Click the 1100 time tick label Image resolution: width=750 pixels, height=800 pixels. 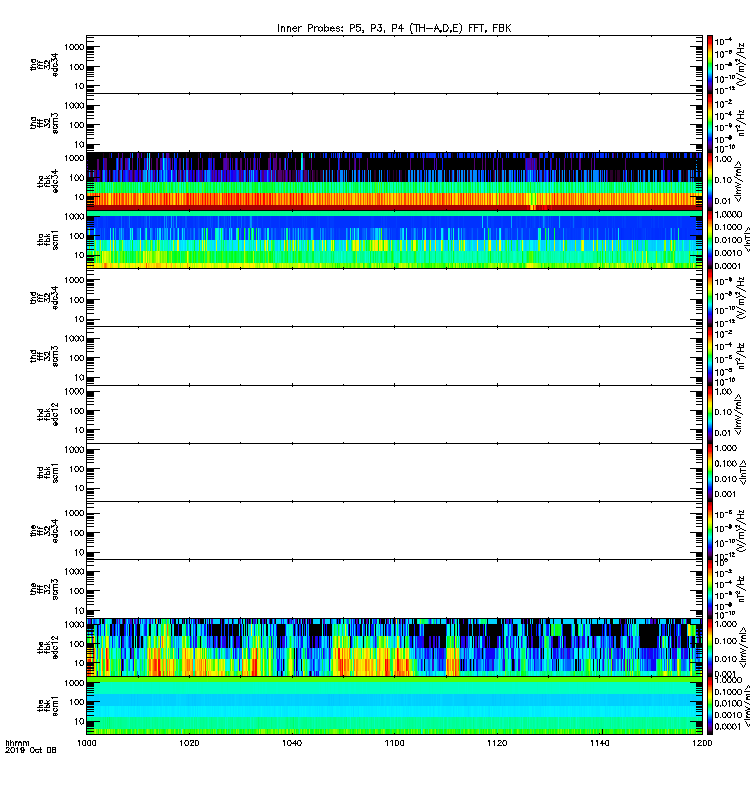tap(394, 743)
